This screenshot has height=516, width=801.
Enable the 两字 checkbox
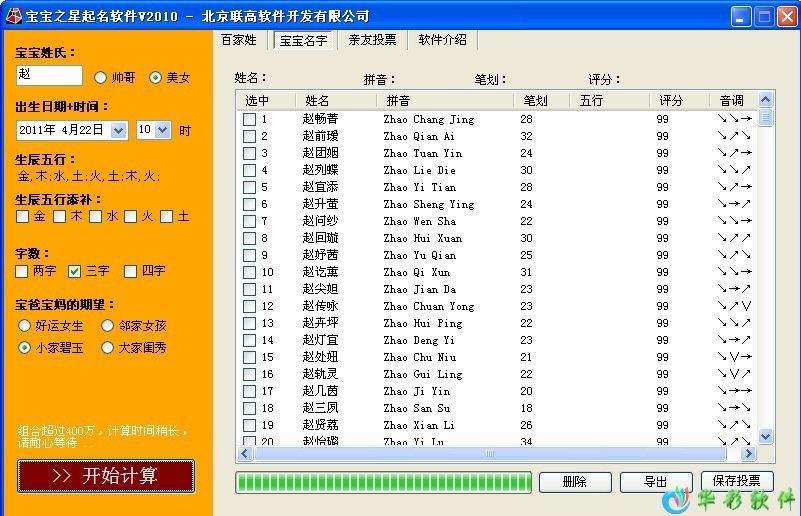(x=21, y=271)
